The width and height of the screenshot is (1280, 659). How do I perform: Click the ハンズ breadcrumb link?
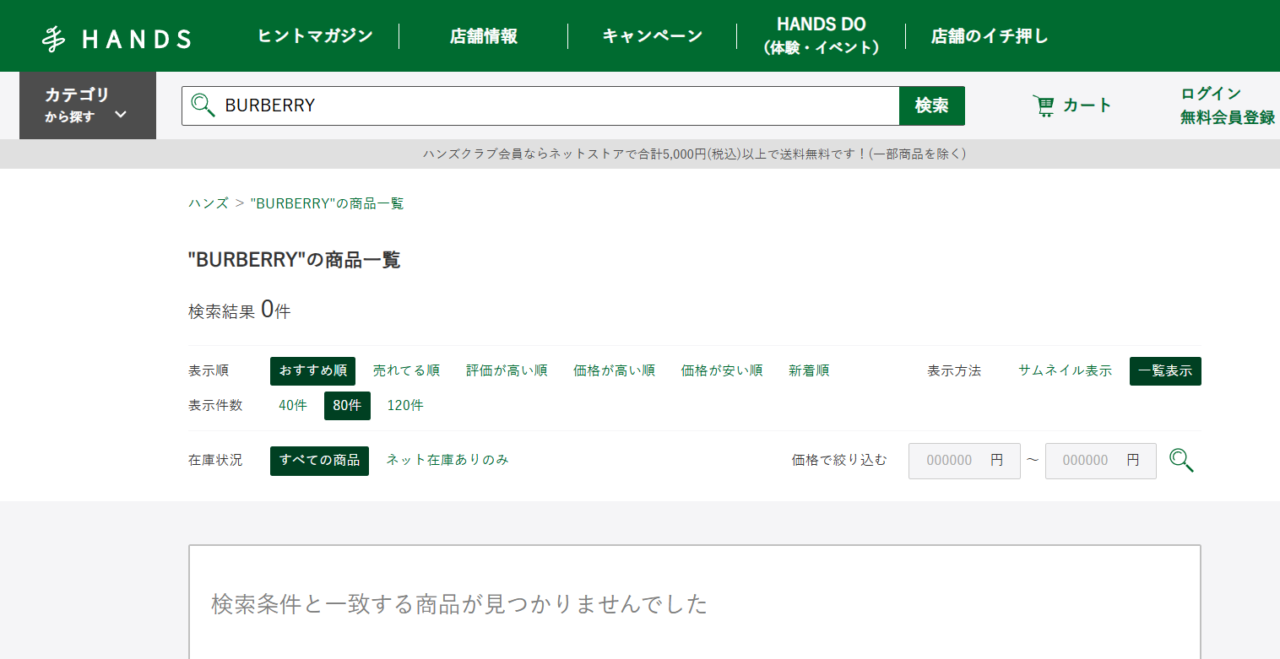pos(209,203)
